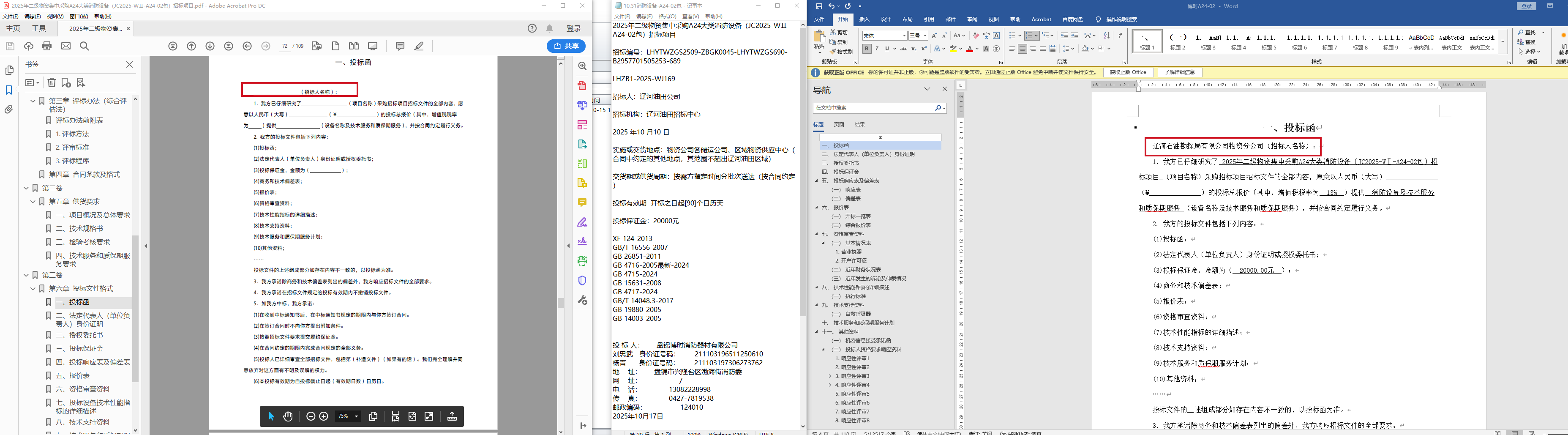Switch Acrobat to two-page view

pyautogui.click(x=354, y=47)
